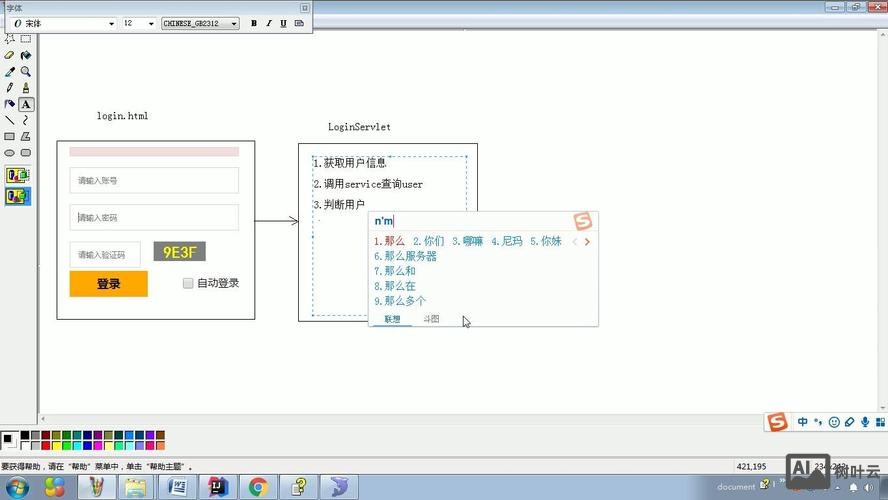888x500 pixels.
Task: Toggle Italic in the font toolbar
Action: point(269,23)
